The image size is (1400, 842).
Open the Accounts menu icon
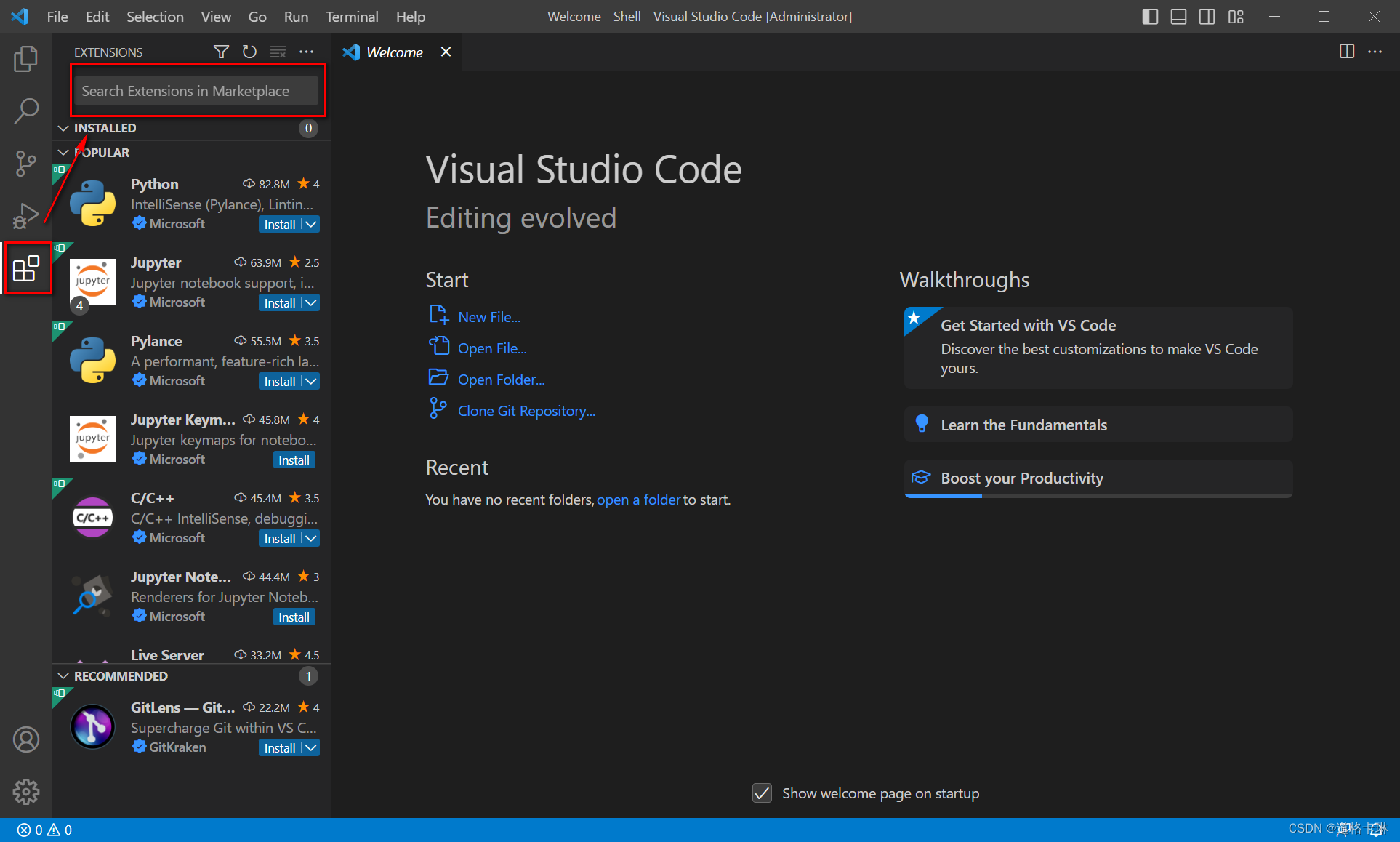26,739
